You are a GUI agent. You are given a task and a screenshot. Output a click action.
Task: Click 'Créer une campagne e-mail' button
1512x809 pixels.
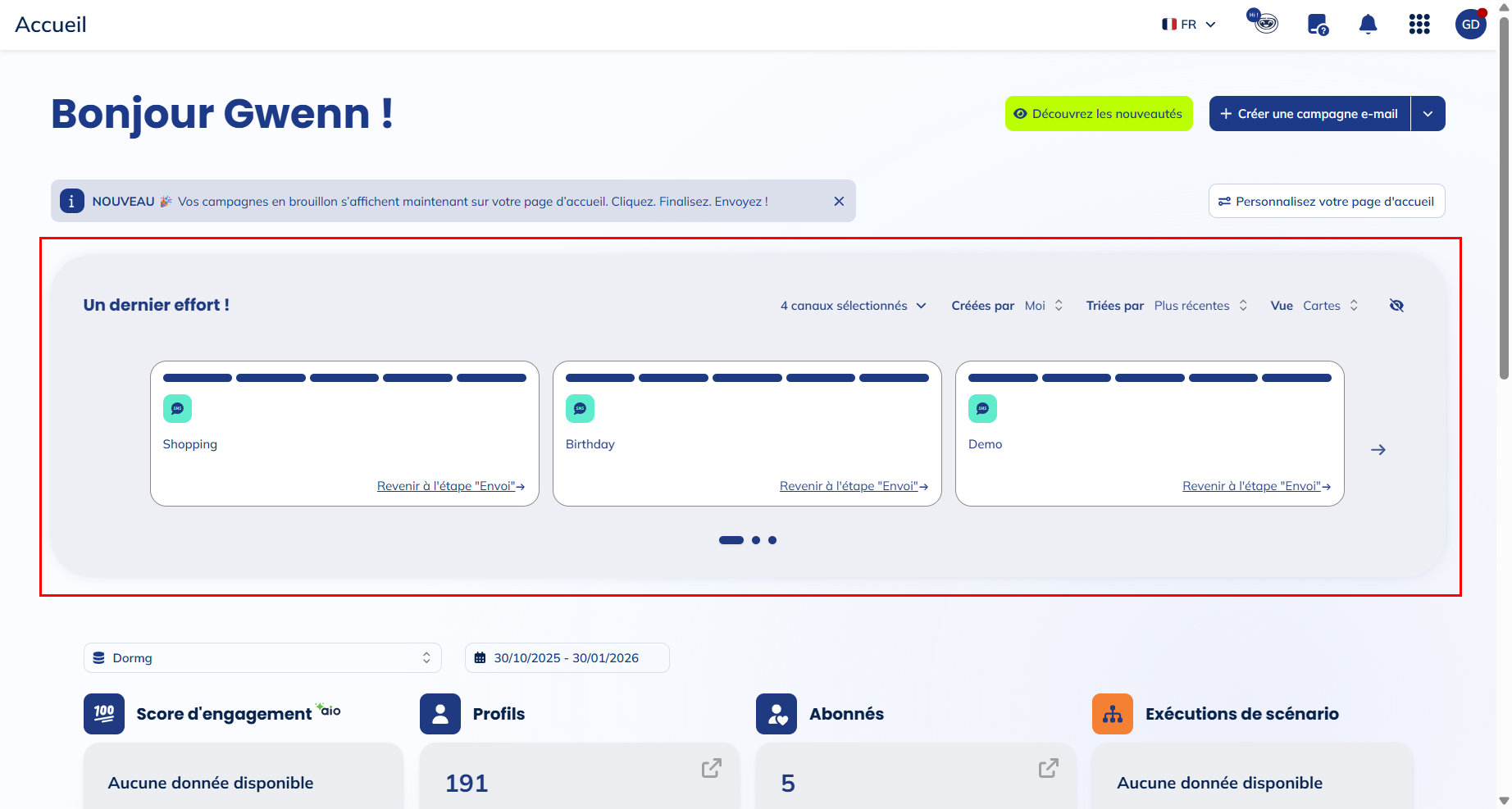click(x=1309, y=114)
